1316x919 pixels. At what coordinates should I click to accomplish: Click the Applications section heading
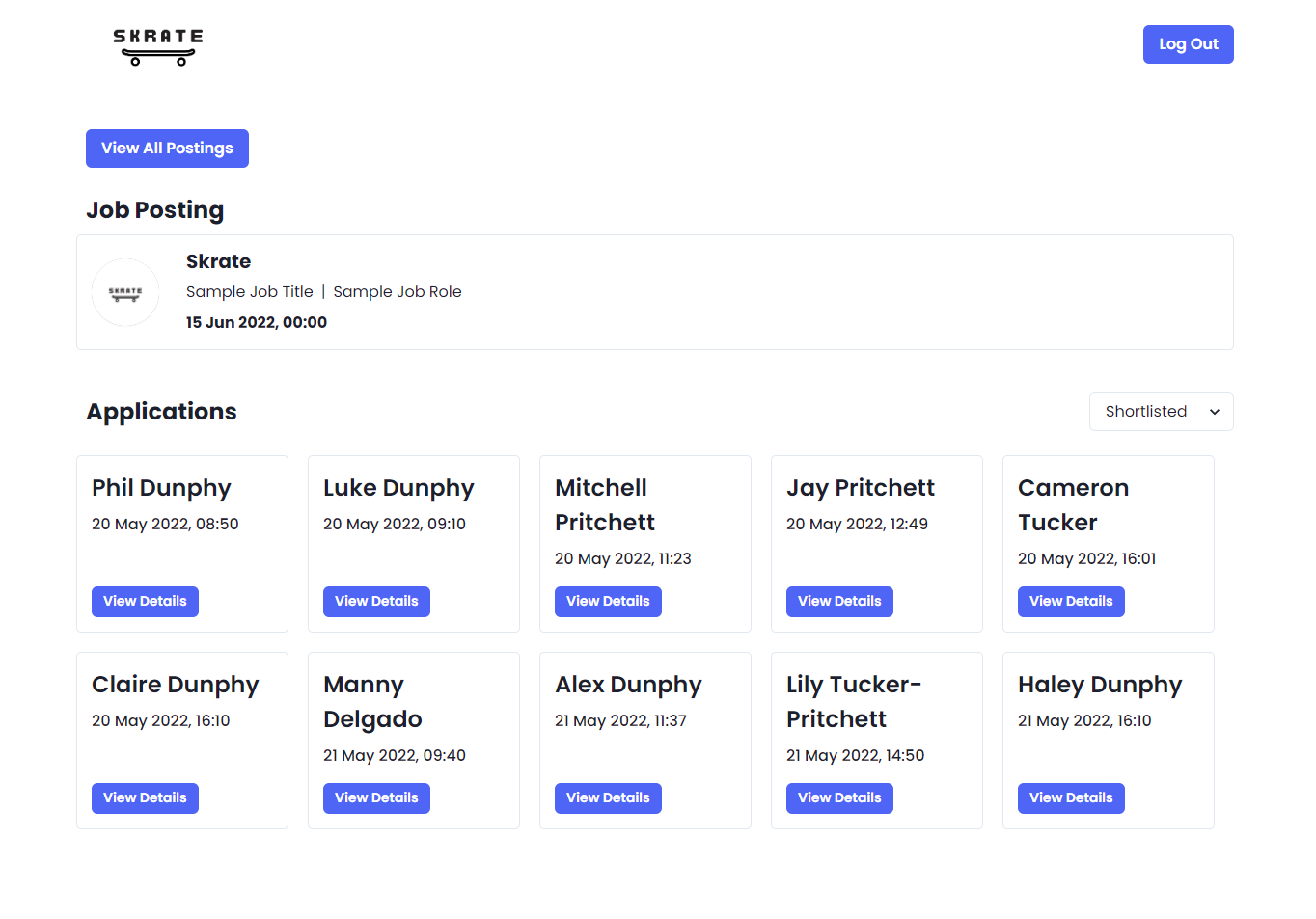pos(161,412)
